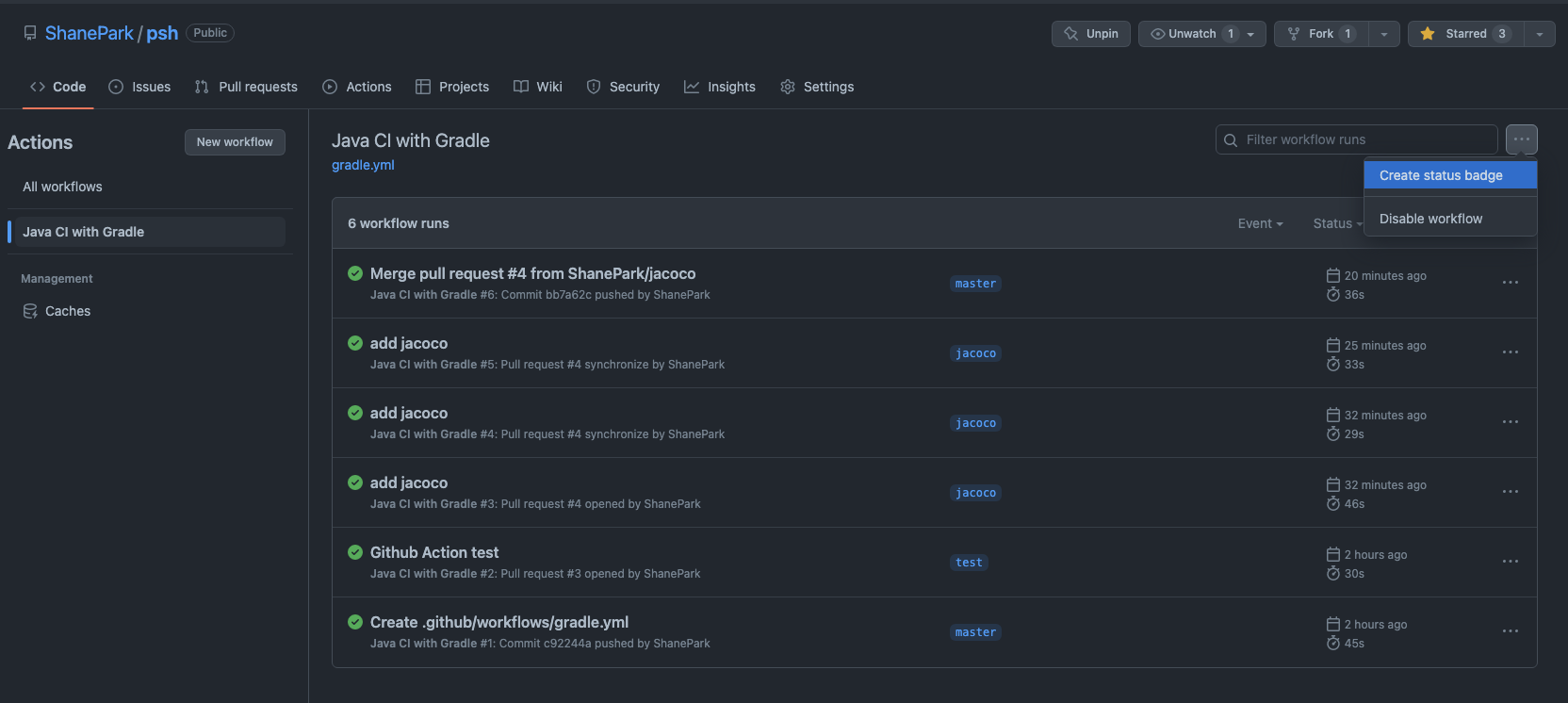Open run Merge pull request #4 from ShanePark/jacoco

(x=532, y=273)
